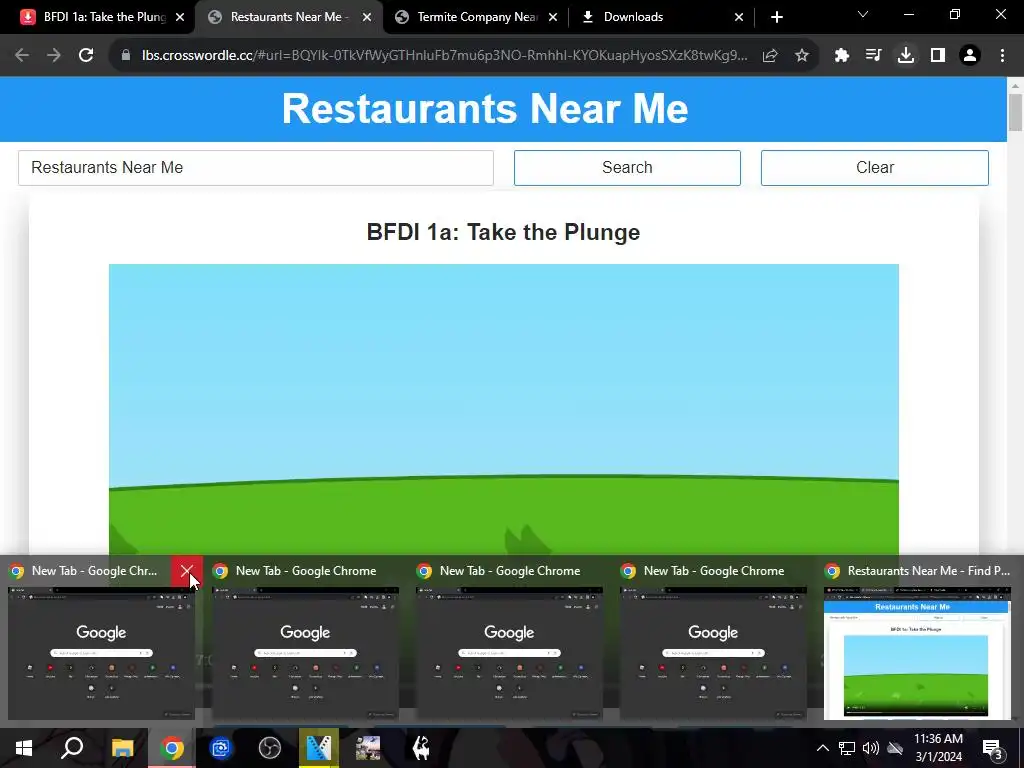Click Restaurants Near Me page heading

tap(485, 108)
